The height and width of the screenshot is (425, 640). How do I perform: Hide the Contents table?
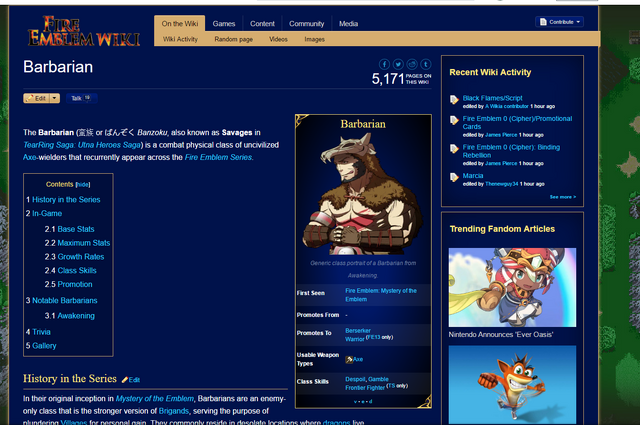point(83,185)
